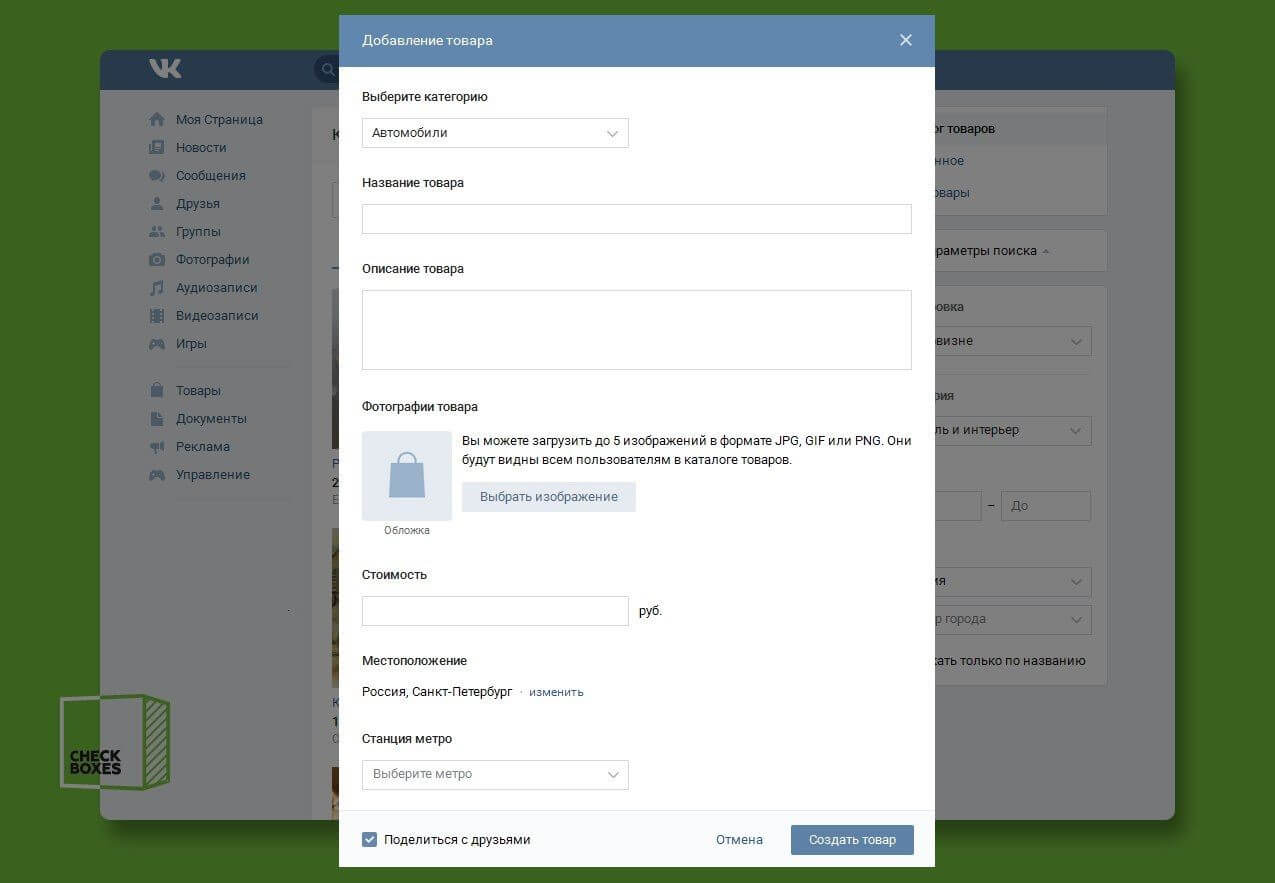Open Документы in the left menu
This screenshot has width=1275, height=883.
(211, 419)
